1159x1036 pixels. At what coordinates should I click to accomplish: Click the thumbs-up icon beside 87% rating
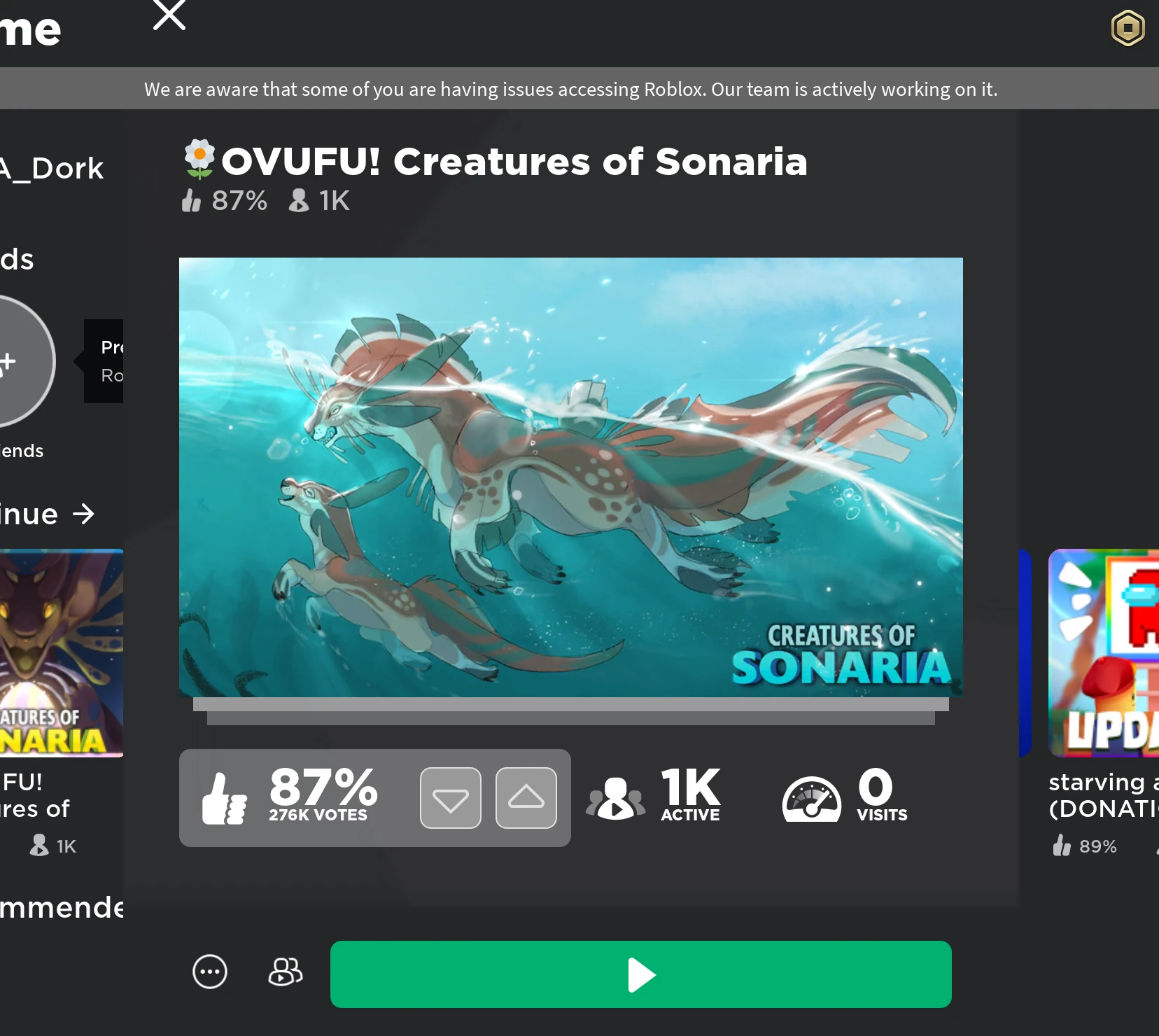click(225, 798)
